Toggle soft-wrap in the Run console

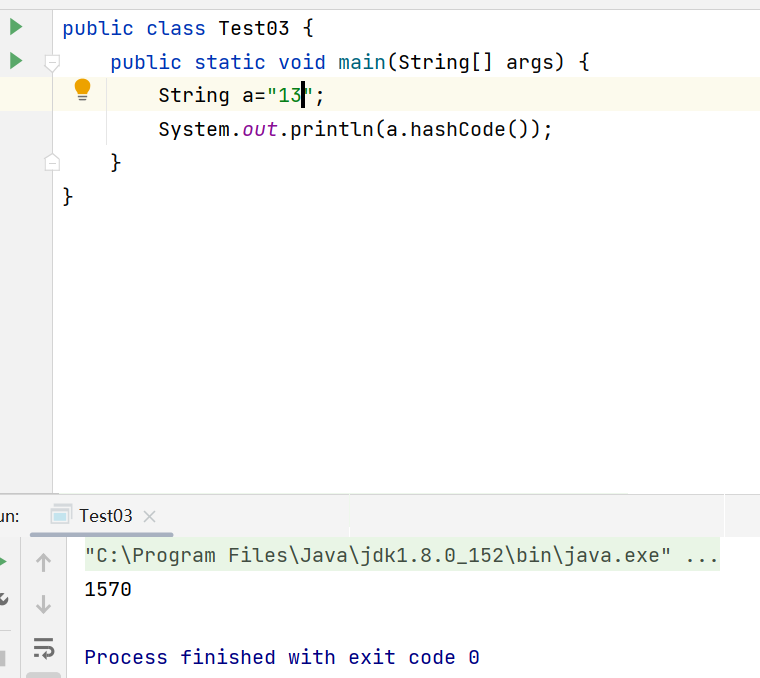tap(43, 648)
